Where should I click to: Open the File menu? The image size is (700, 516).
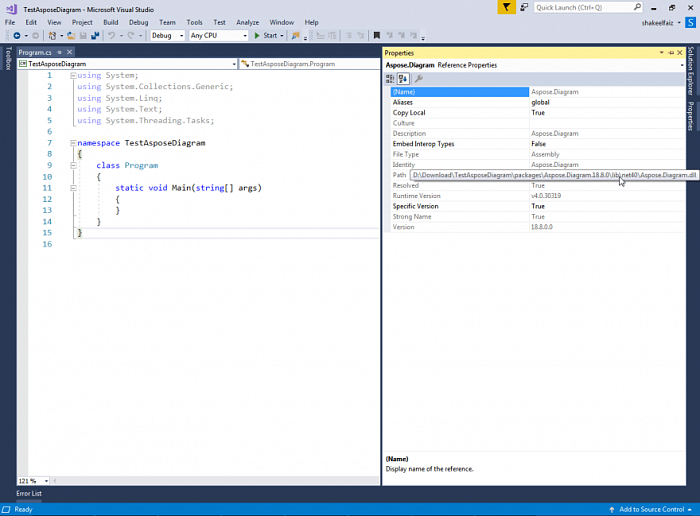pyautogui.click(x=10, y=22)
